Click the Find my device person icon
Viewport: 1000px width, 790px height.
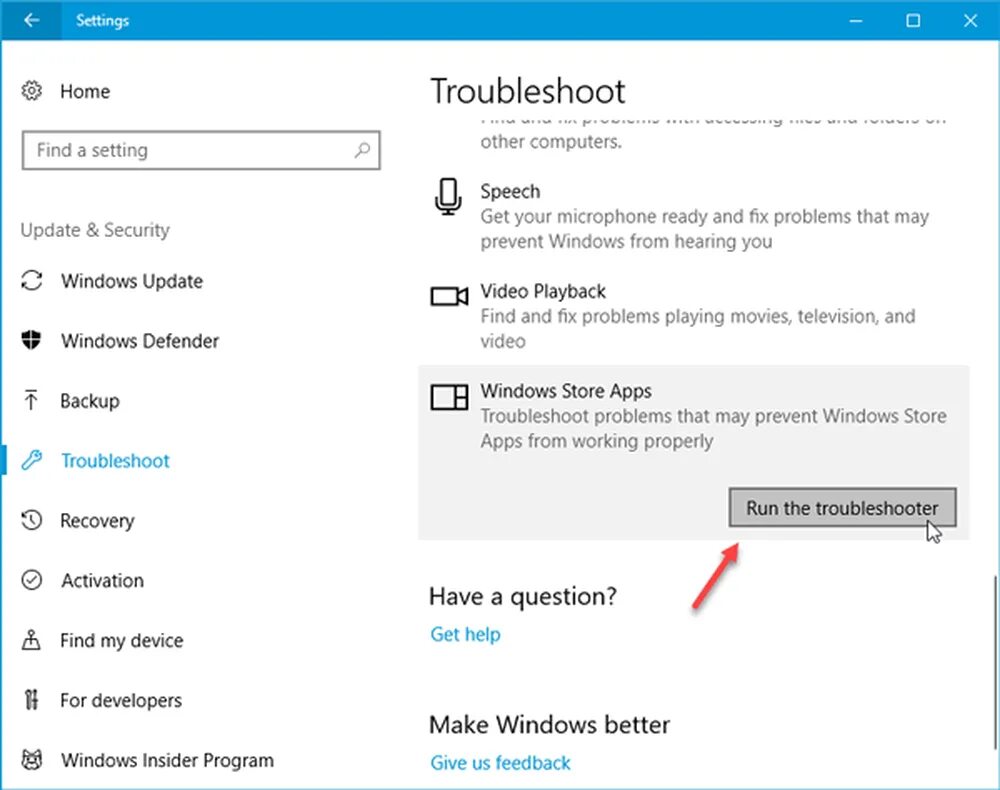click(x=31, y=640)
